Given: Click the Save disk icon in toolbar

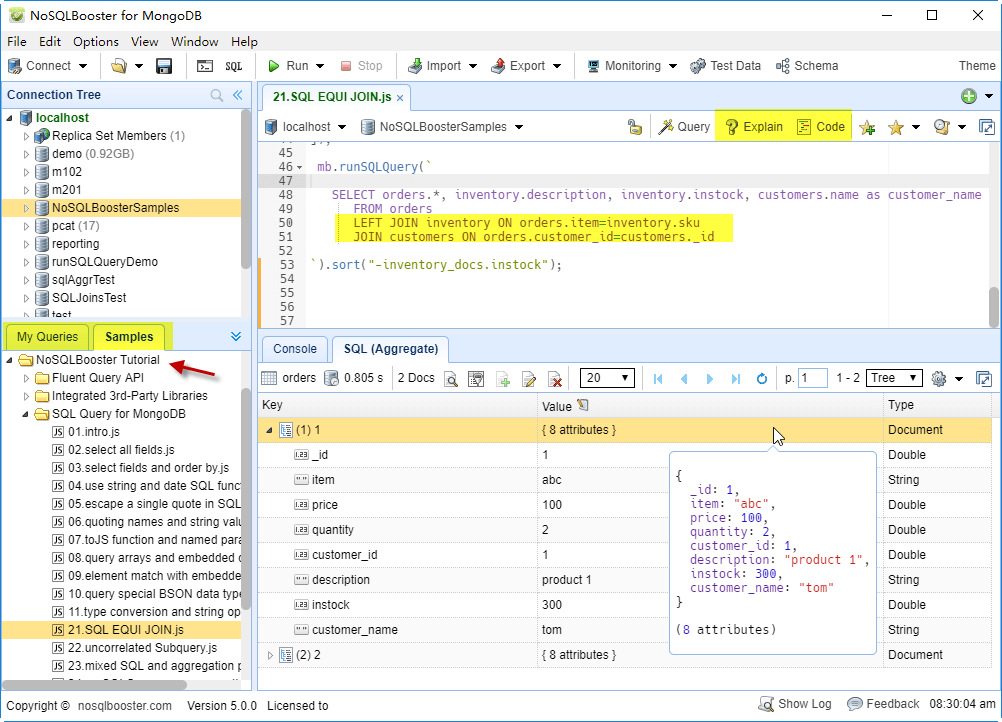Looking at the screenshot, I should click(x=164, y=66).
